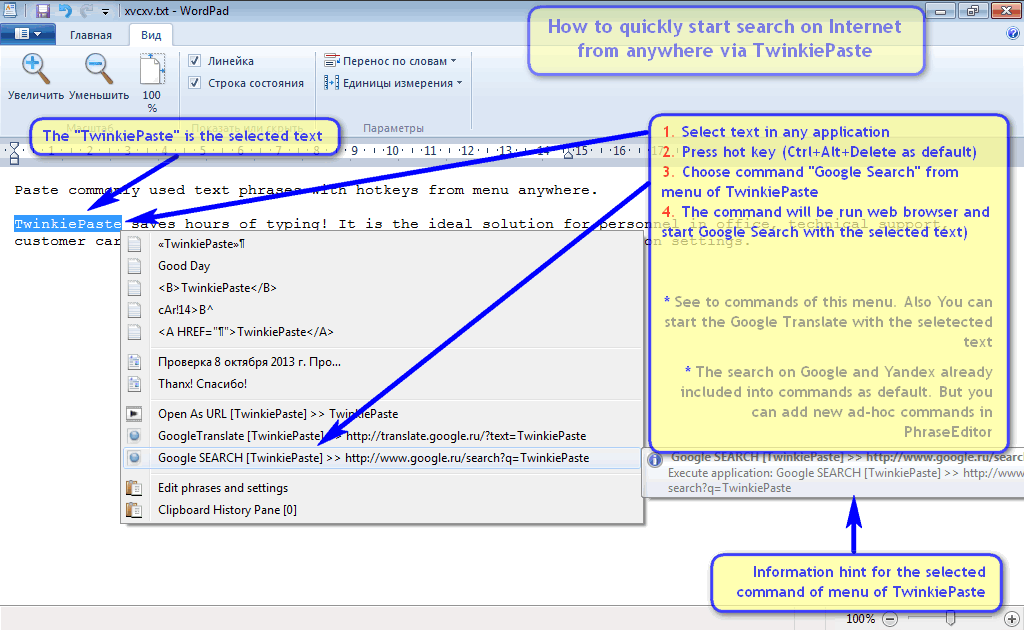Click the WordPad help question mark icon
Viewport: 1024px width, 631px height.
(x=1013, y=34)
